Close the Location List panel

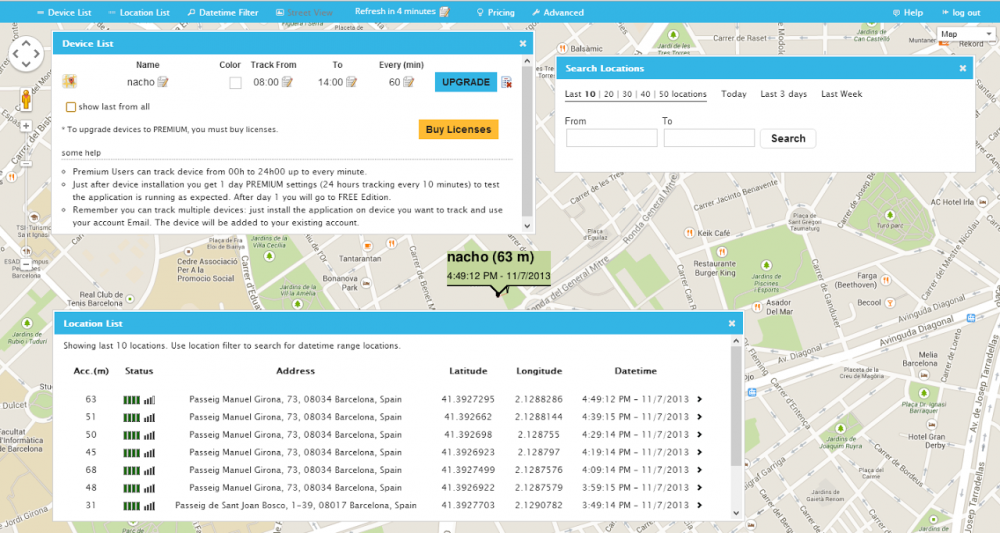tap(732, 323)
